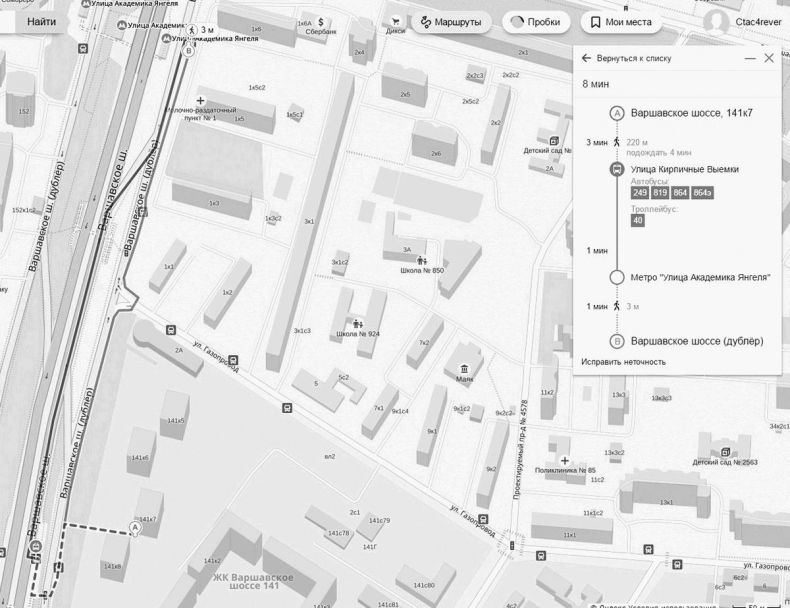The width and height of the screenshot is (790, 608).
Task: Click the Школа № 924 map icon
Action: (x=357, y=322)
